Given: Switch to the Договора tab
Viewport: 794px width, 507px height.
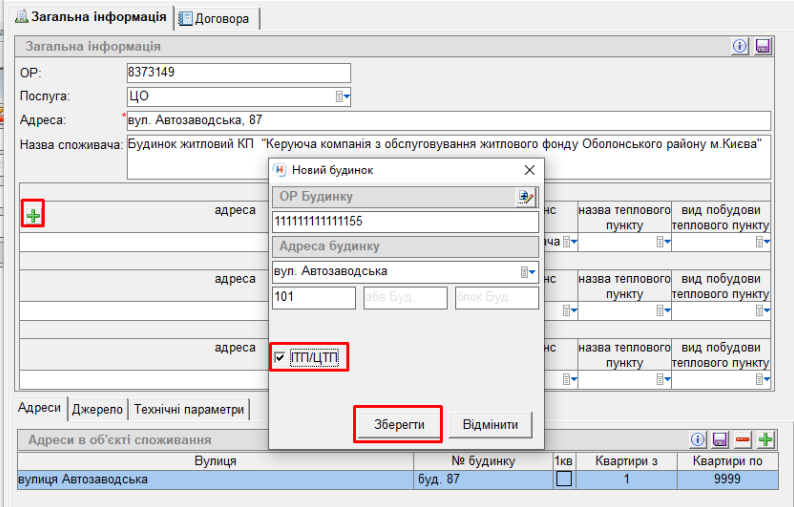Looking at the screenshot, I should coord(215,18).
